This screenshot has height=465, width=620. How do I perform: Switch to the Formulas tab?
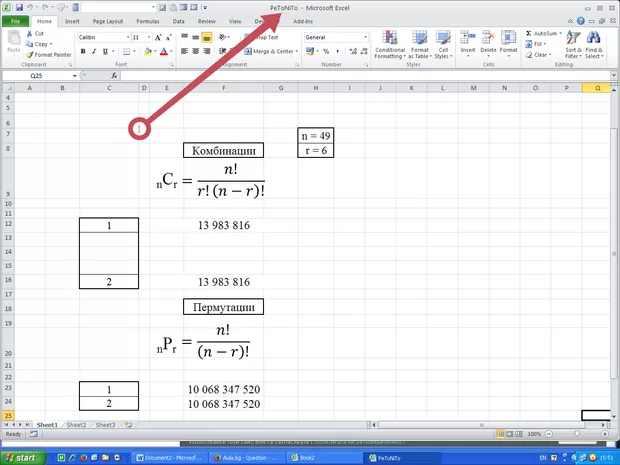[148, 21]
